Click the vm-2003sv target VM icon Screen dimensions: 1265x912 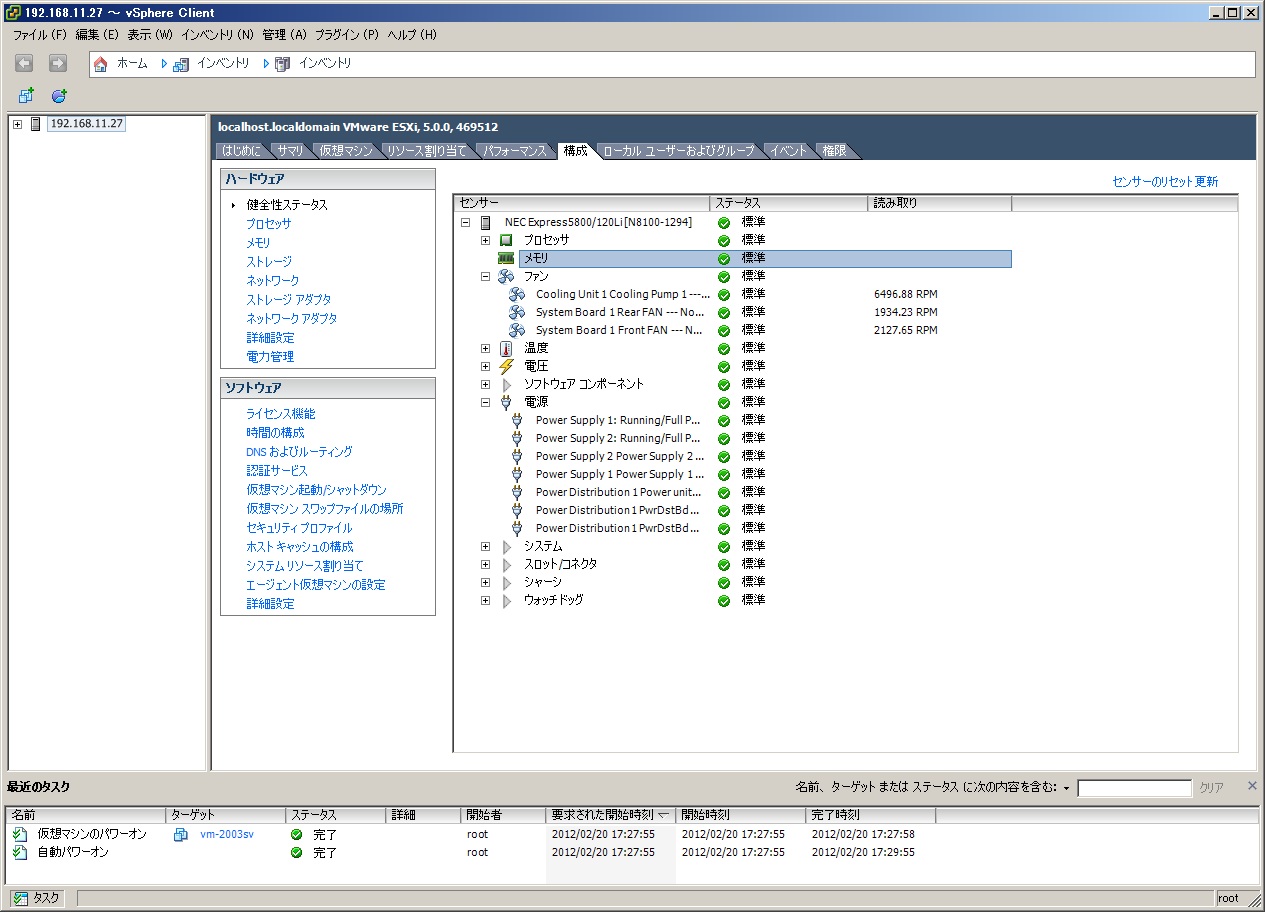coord(180,834)
